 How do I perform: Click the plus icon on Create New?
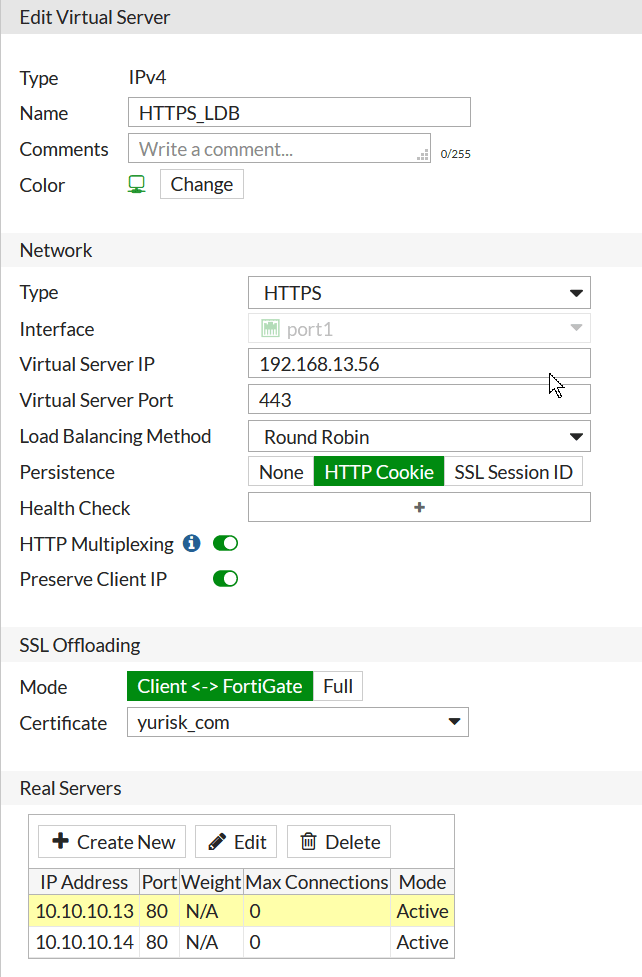click(x=62, y=841)
